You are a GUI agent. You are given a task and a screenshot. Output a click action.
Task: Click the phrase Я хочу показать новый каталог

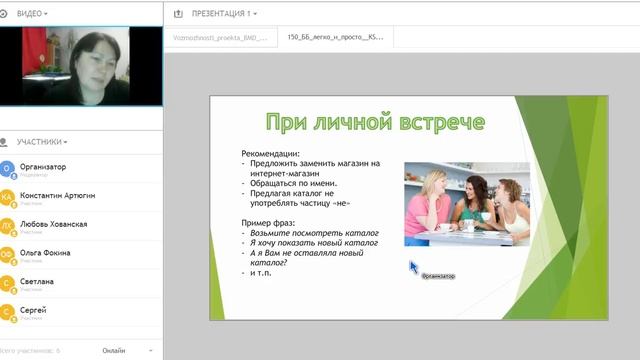click(314, 243)
